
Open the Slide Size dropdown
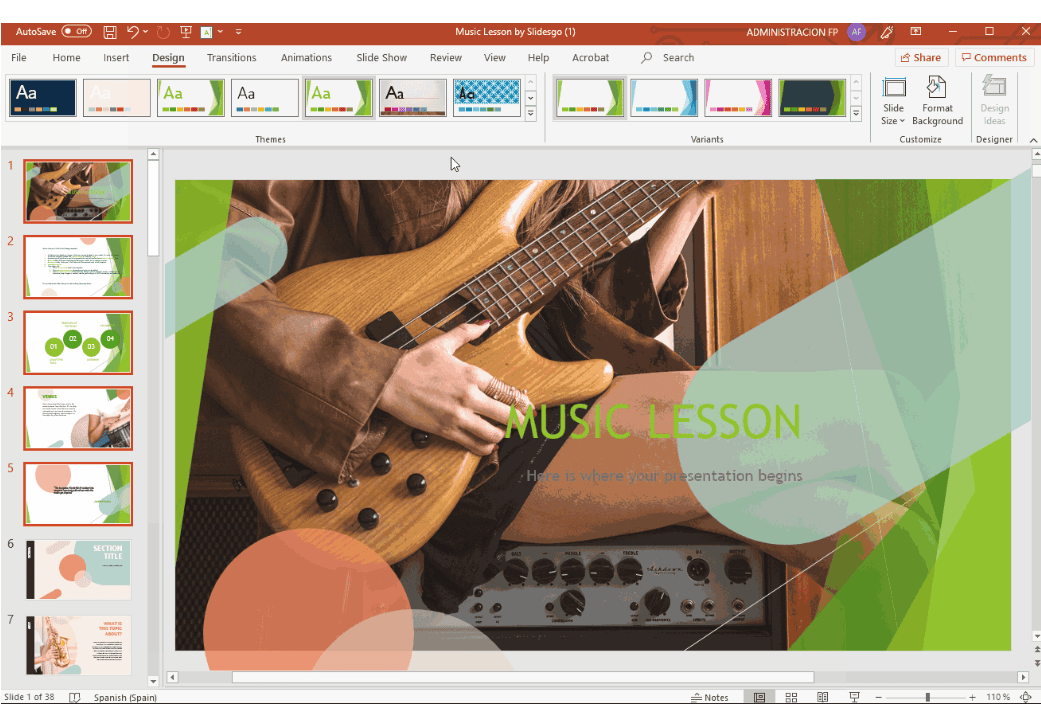click(893, 101)
